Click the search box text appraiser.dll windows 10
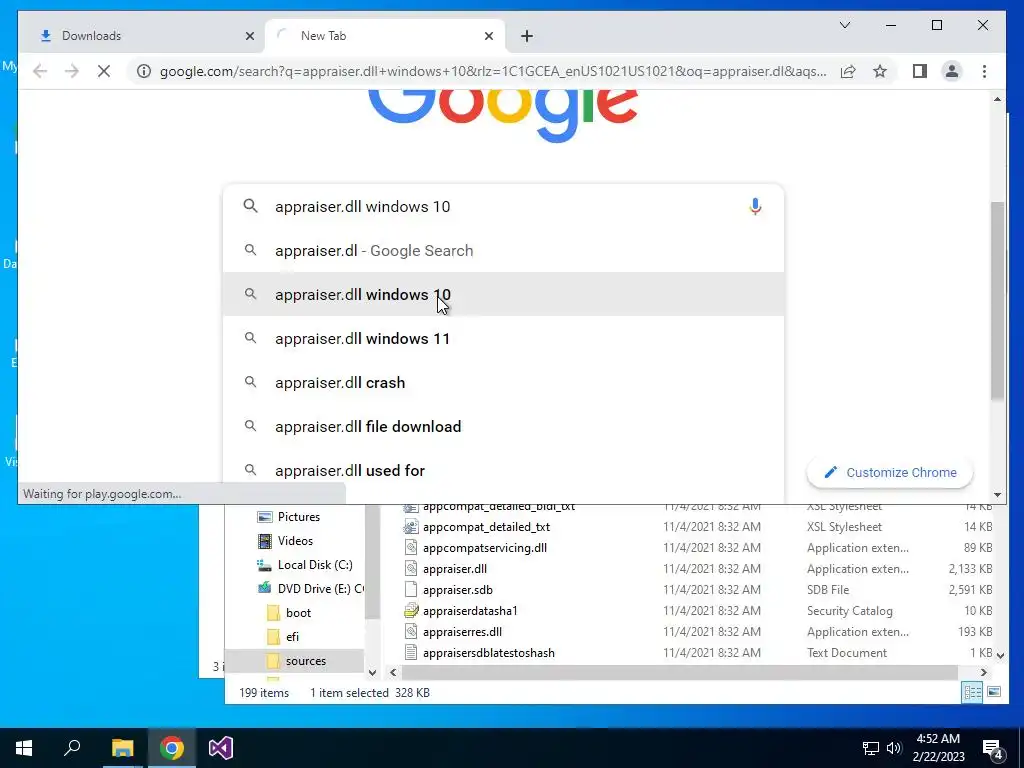Screen dimensions: 1024x768 click(x=362, y=206)
